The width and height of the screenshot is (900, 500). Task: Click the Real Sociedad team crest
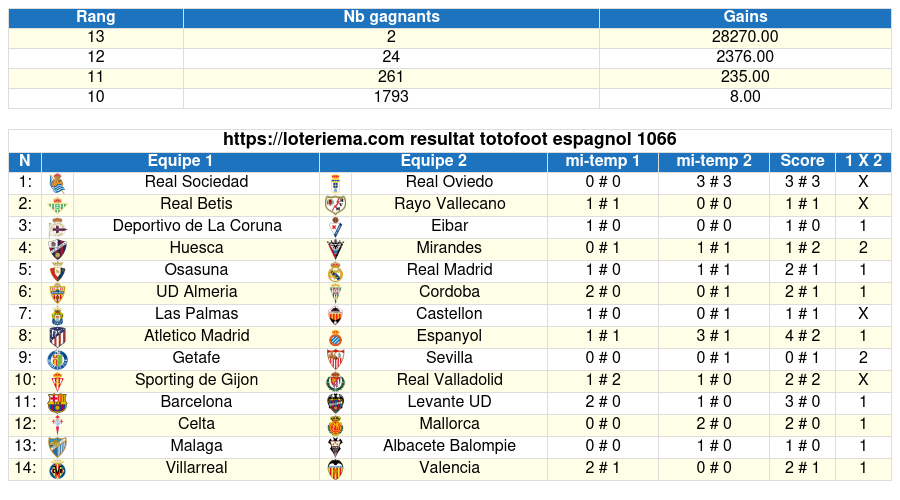tap(57, 183)
